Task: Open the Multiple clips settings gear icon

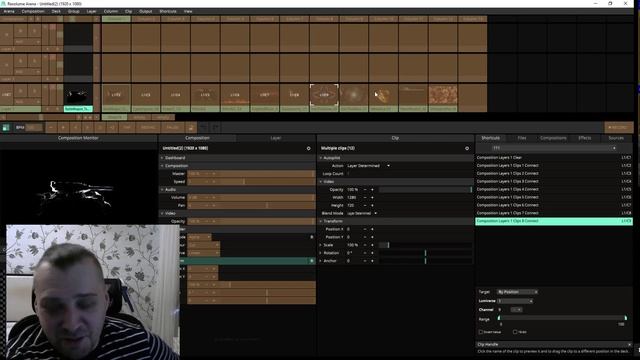Action: coord(467,149)
